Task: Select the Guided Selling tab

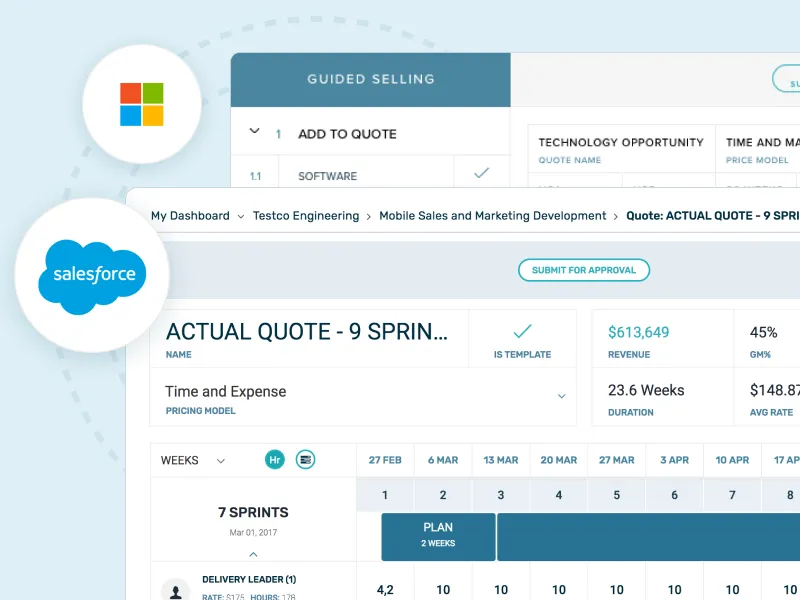Action: tap(370, 80)
